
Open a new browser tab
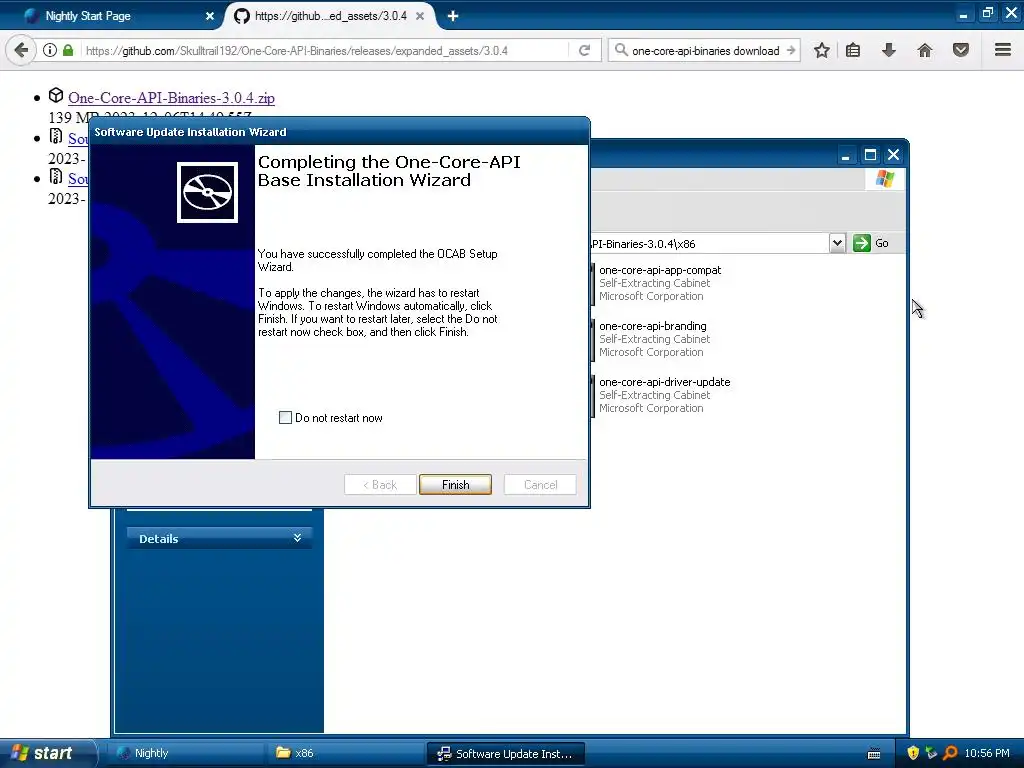[453, 16]
